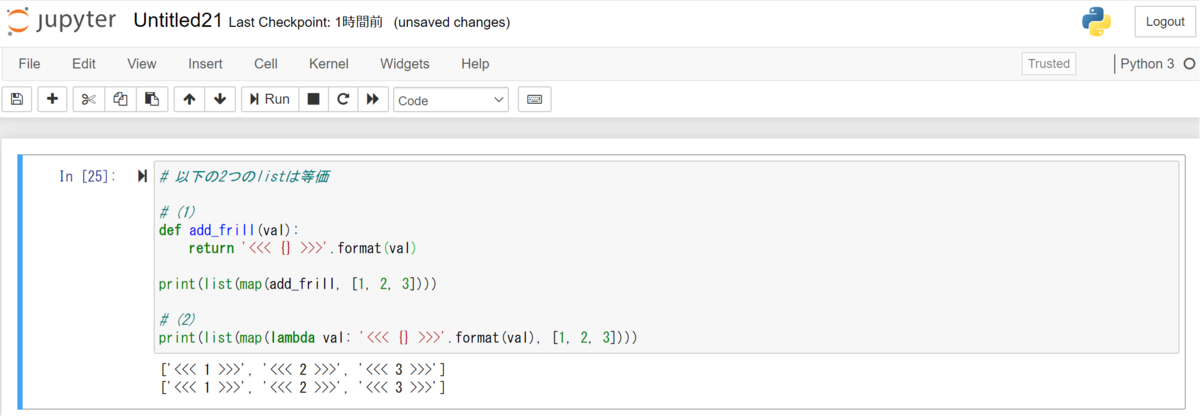This screenshot has height=417, width=1200.
Task: Insert a cell below with plus icon
Action: tap(52, 99)
